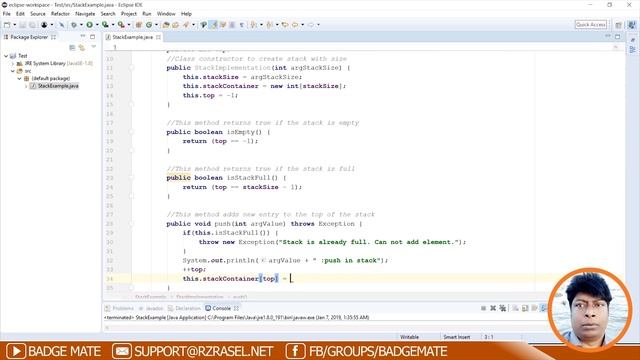640x360 pixels.
Task: Click the Open Perspective icon
Action: tap(619, 25)
